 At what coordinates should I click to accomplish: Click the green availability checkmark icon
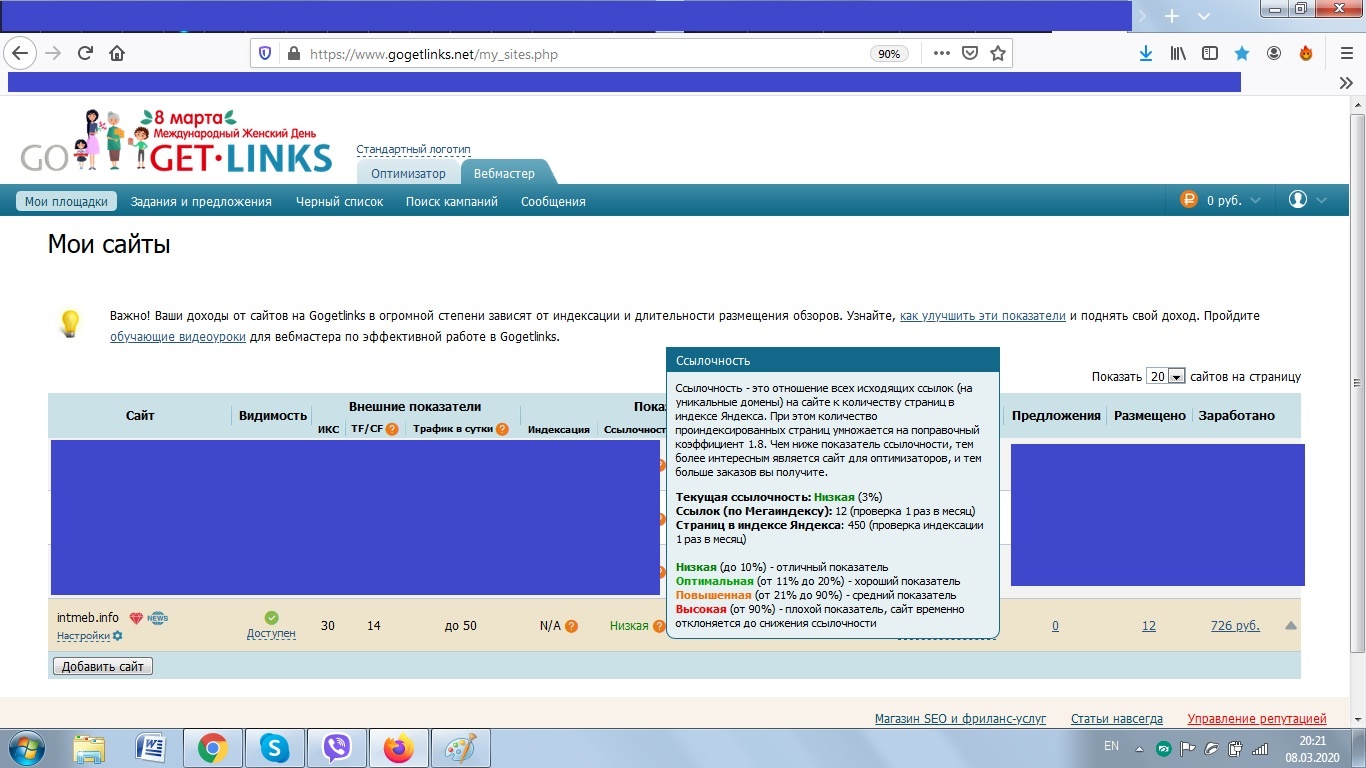tap(271, 618)
